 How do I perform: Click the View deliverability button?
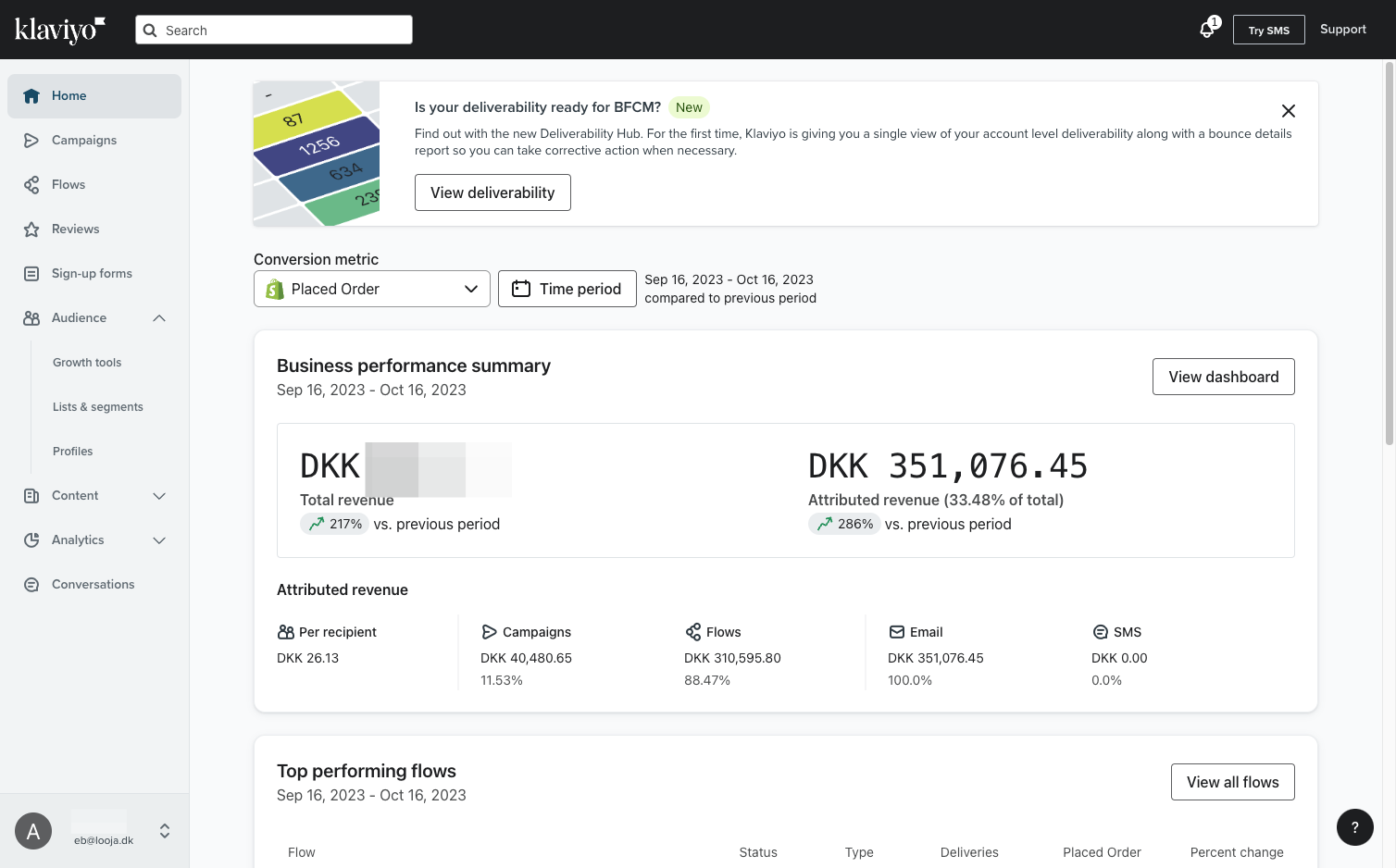tap(492, 192)
